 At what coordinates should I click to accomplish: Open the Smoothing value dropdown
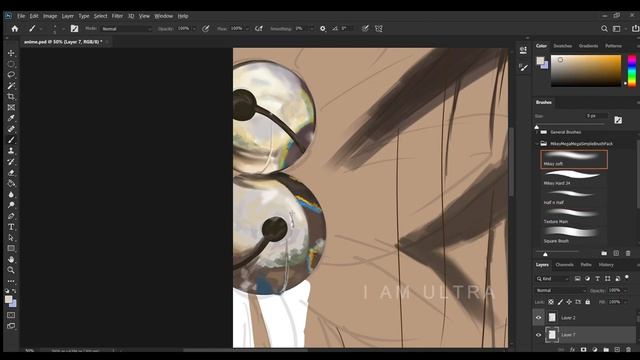(x=311, y=29)
